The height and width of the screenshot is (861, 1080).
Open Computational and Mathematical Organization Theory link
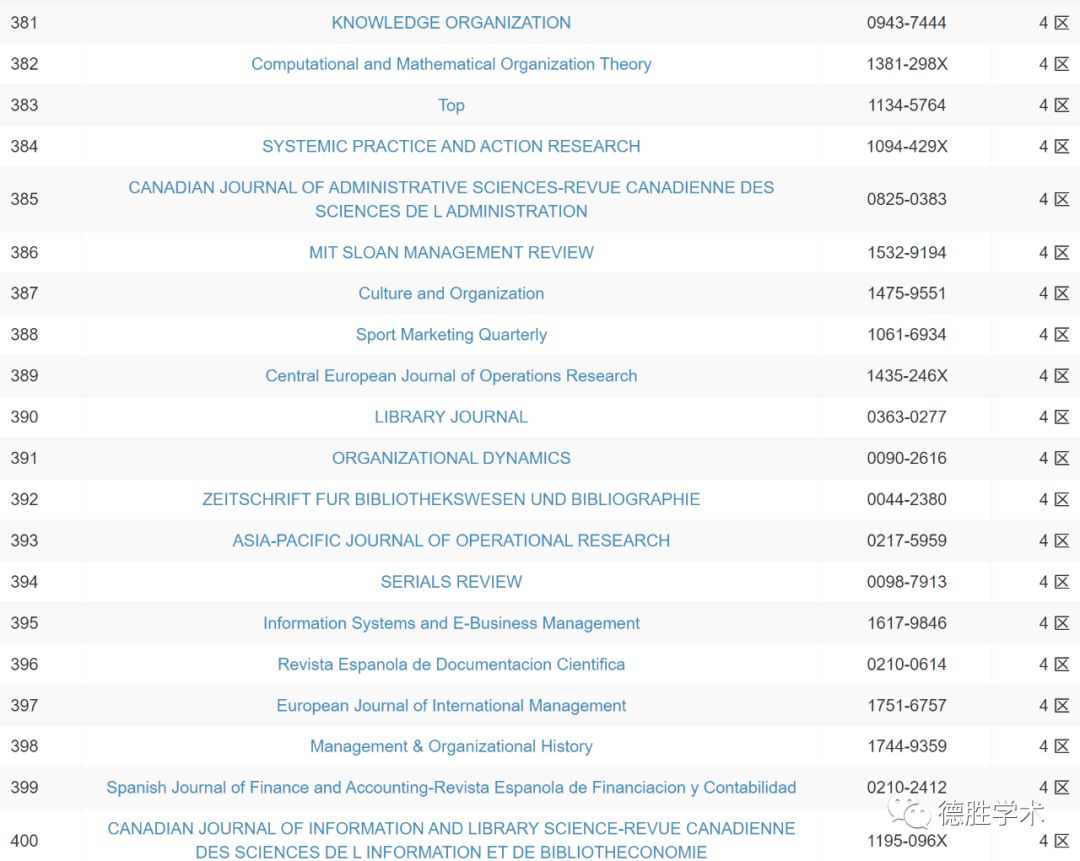451,64
